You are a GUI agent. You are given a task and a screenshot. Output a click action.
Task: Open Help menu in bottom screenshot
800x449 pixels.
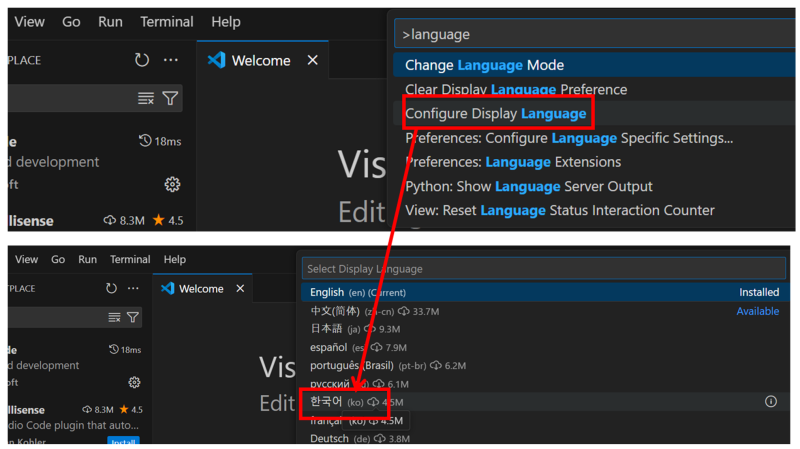point(174,259)
